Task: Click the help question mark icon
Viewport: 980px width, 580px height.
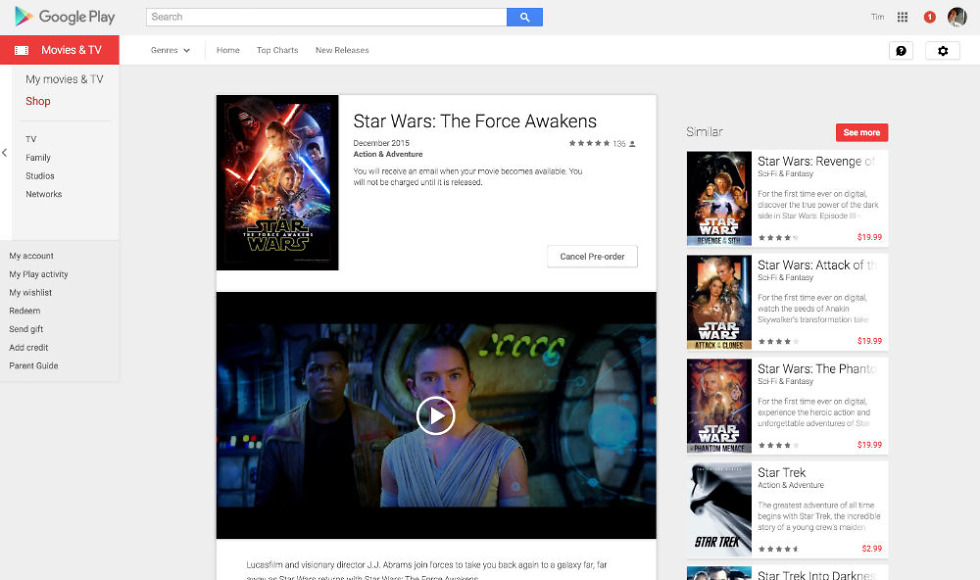Action: 901,51
